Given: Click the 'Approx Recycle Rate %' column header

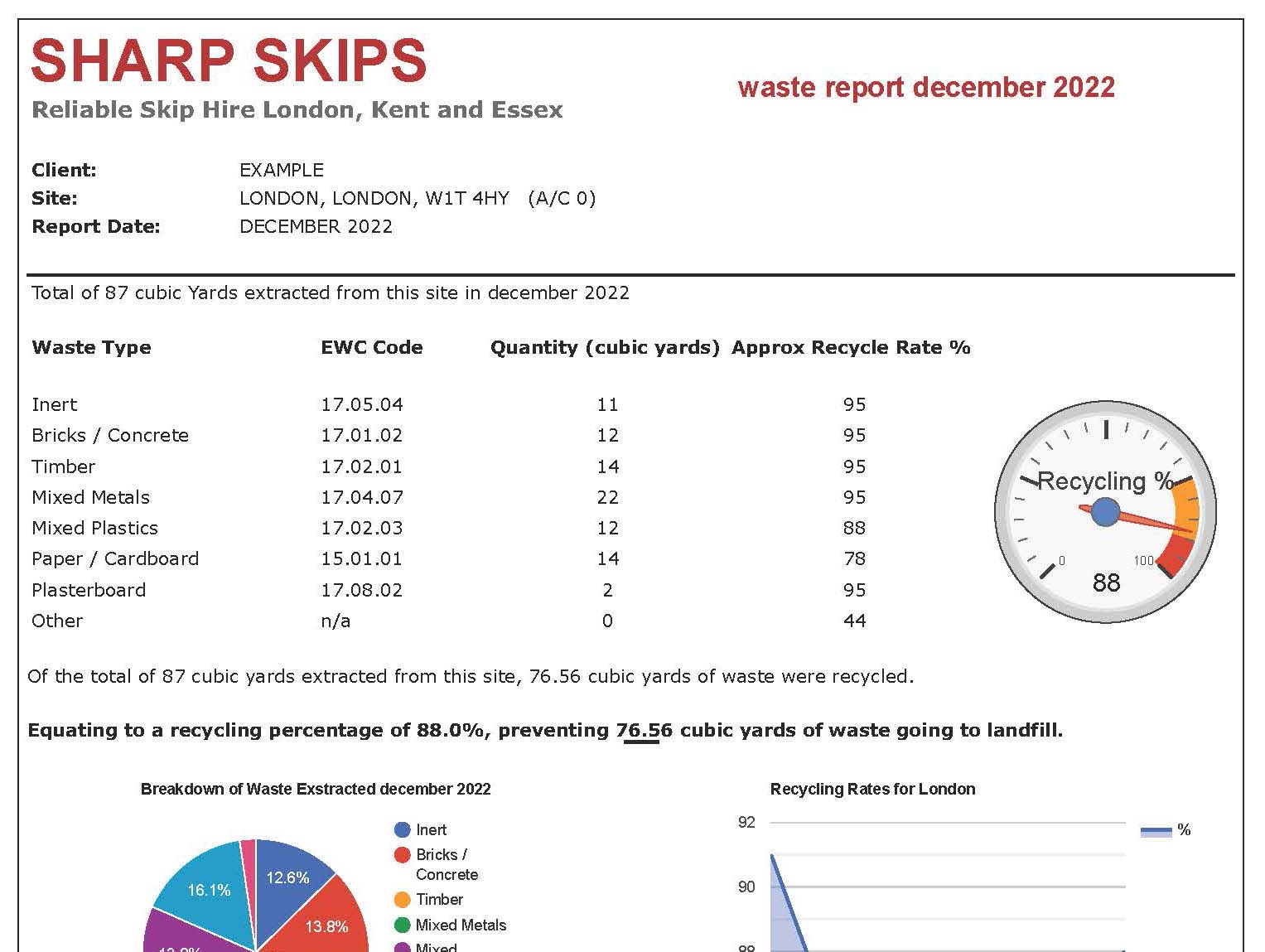Looking at the screenshot, I should (851, 348).
